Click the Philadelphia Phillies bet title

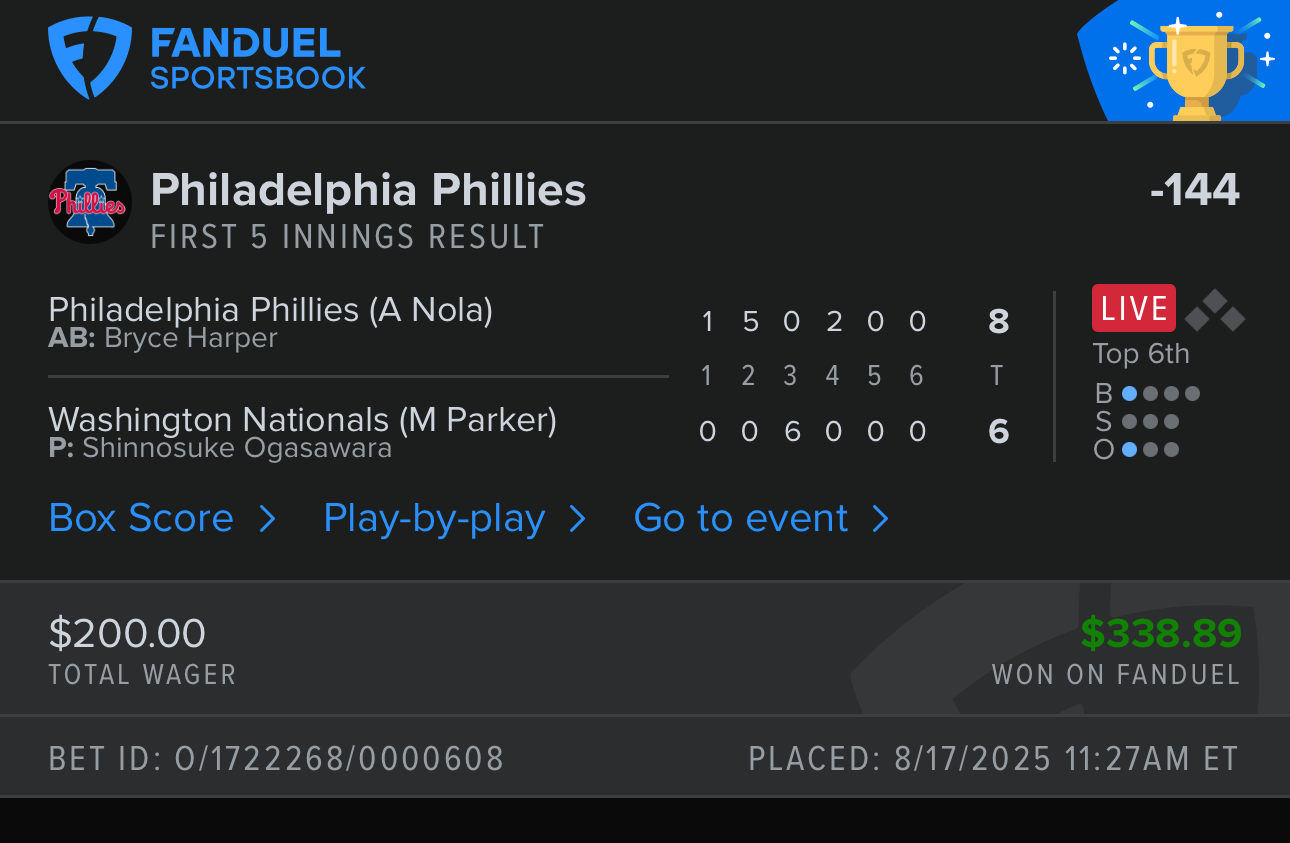[368, 190]
